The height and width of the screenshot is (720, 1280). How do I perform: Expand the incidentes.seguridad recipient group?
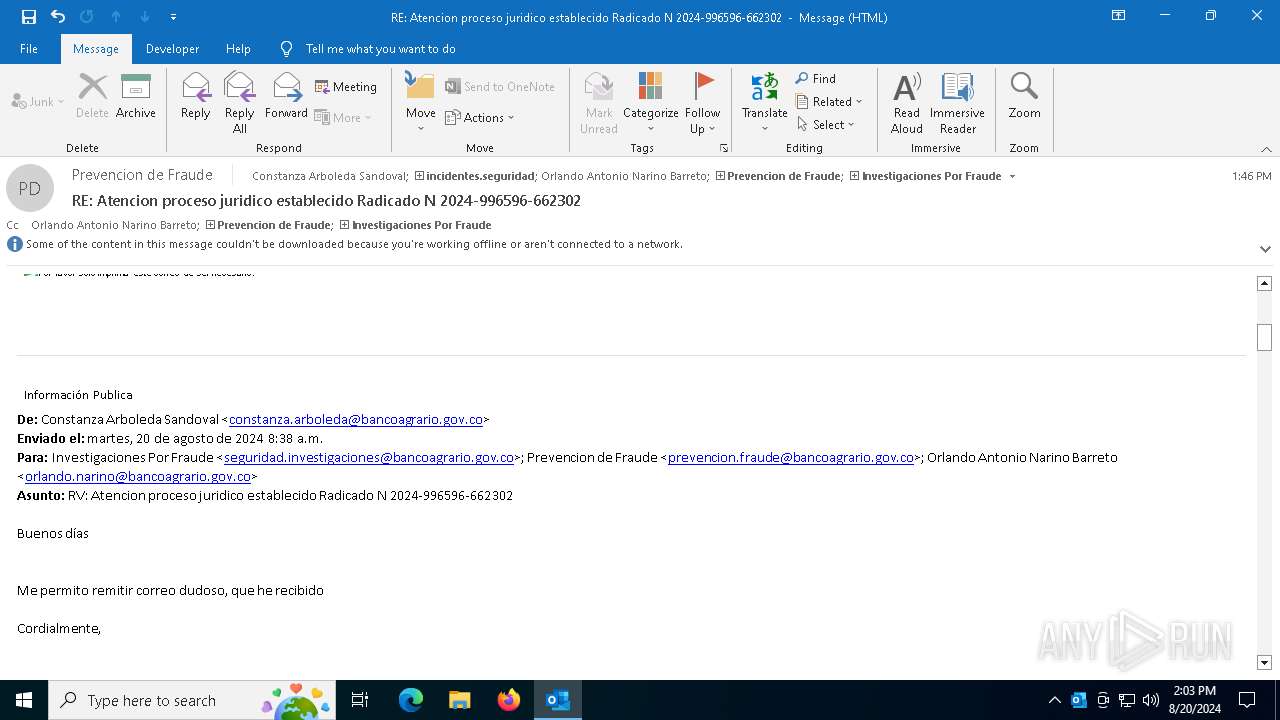tap(419, 176)
